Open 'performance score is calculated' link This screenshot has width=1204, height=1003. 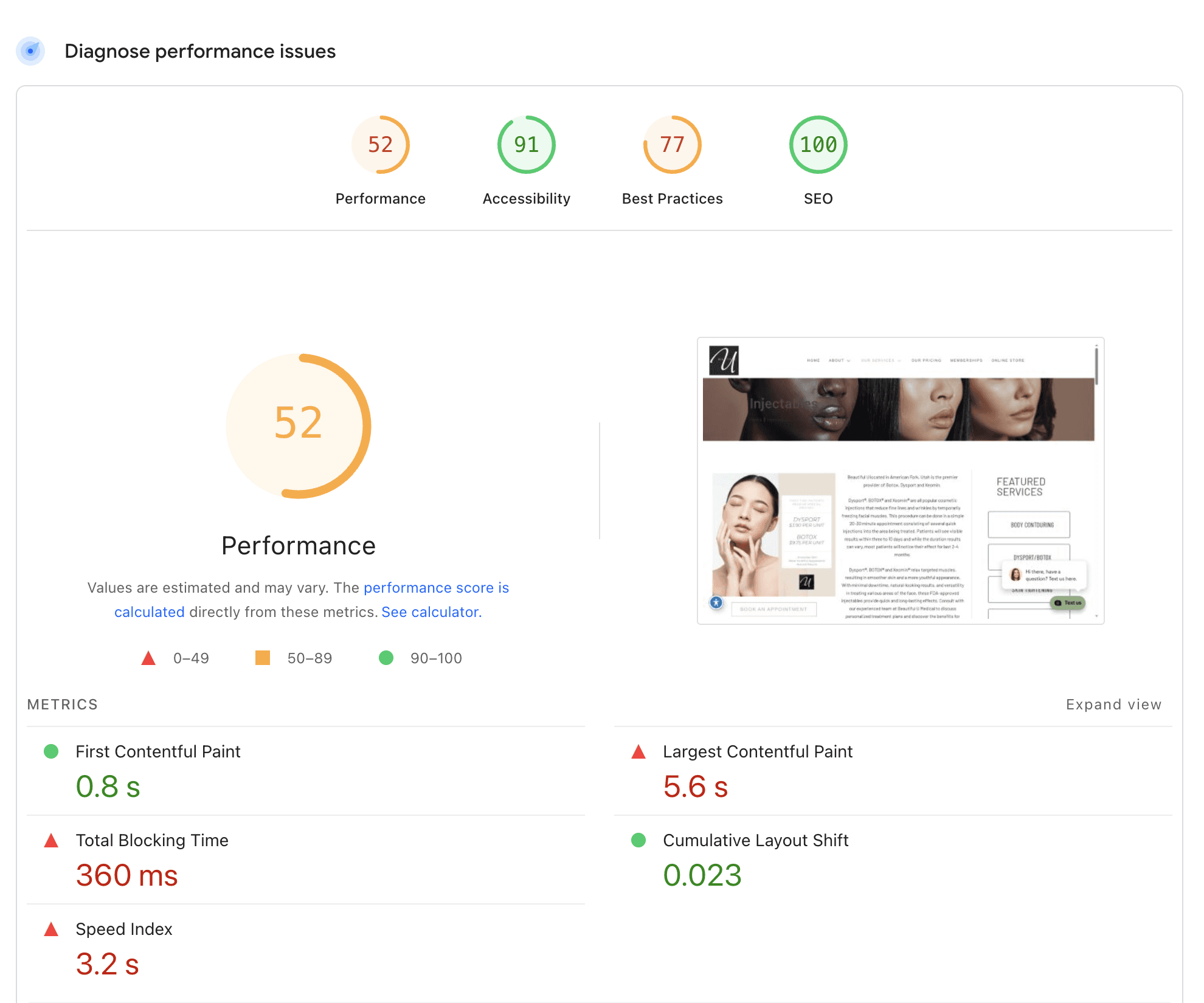[x=436, y=588]
